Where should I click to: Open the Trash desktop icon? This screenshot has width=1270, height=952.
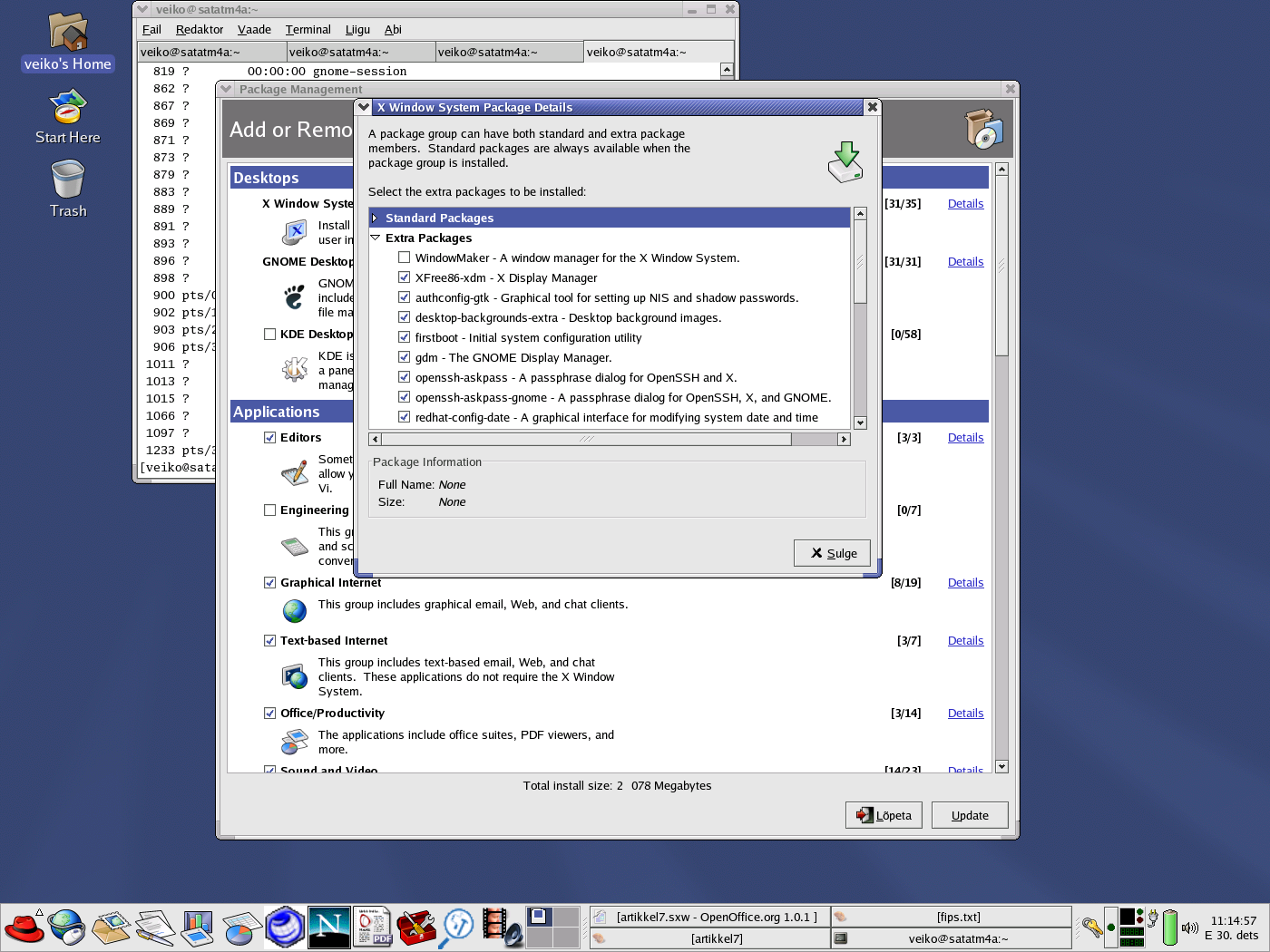point(68,189)
